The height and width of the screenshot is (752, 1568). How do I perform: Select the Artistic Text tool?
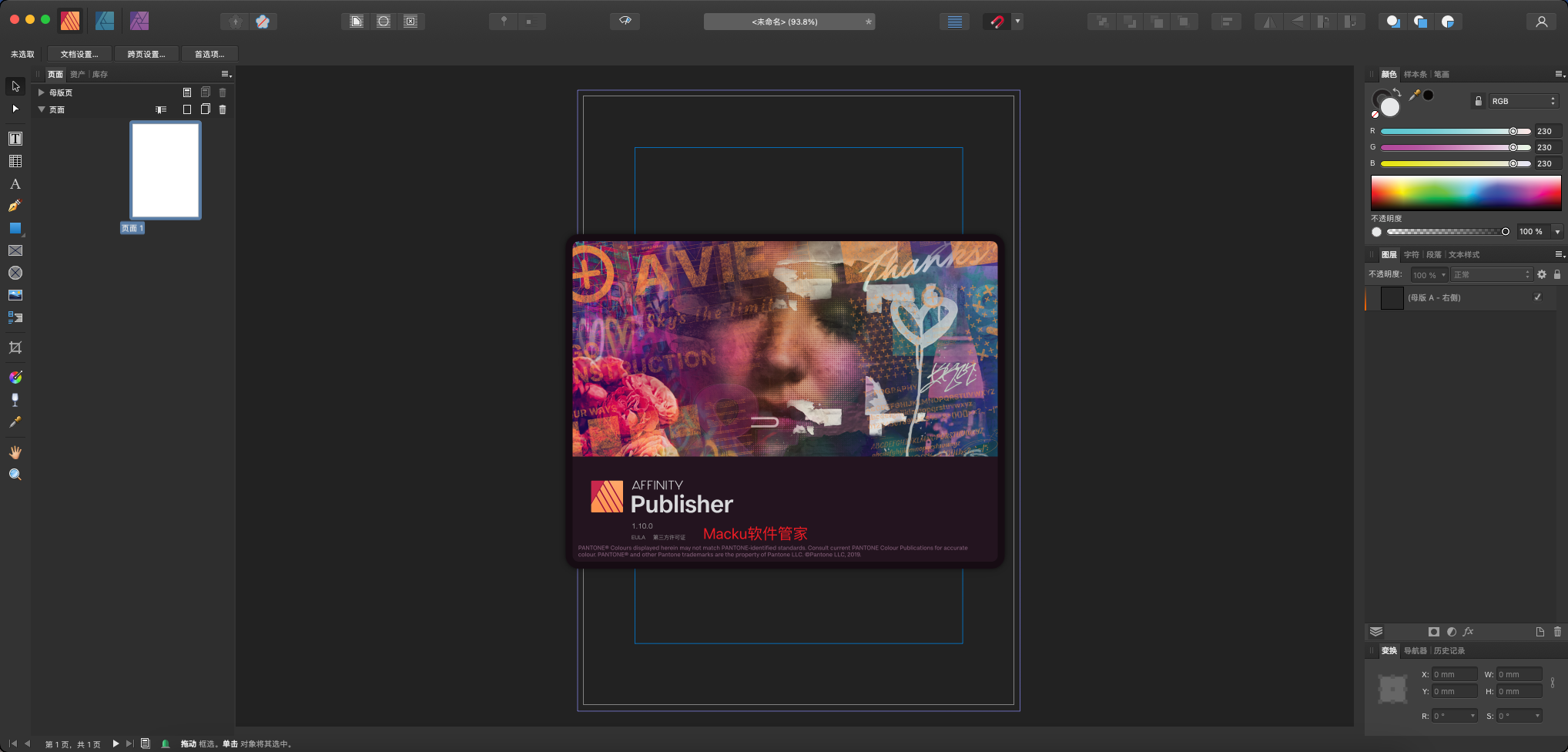coord(15,183)
